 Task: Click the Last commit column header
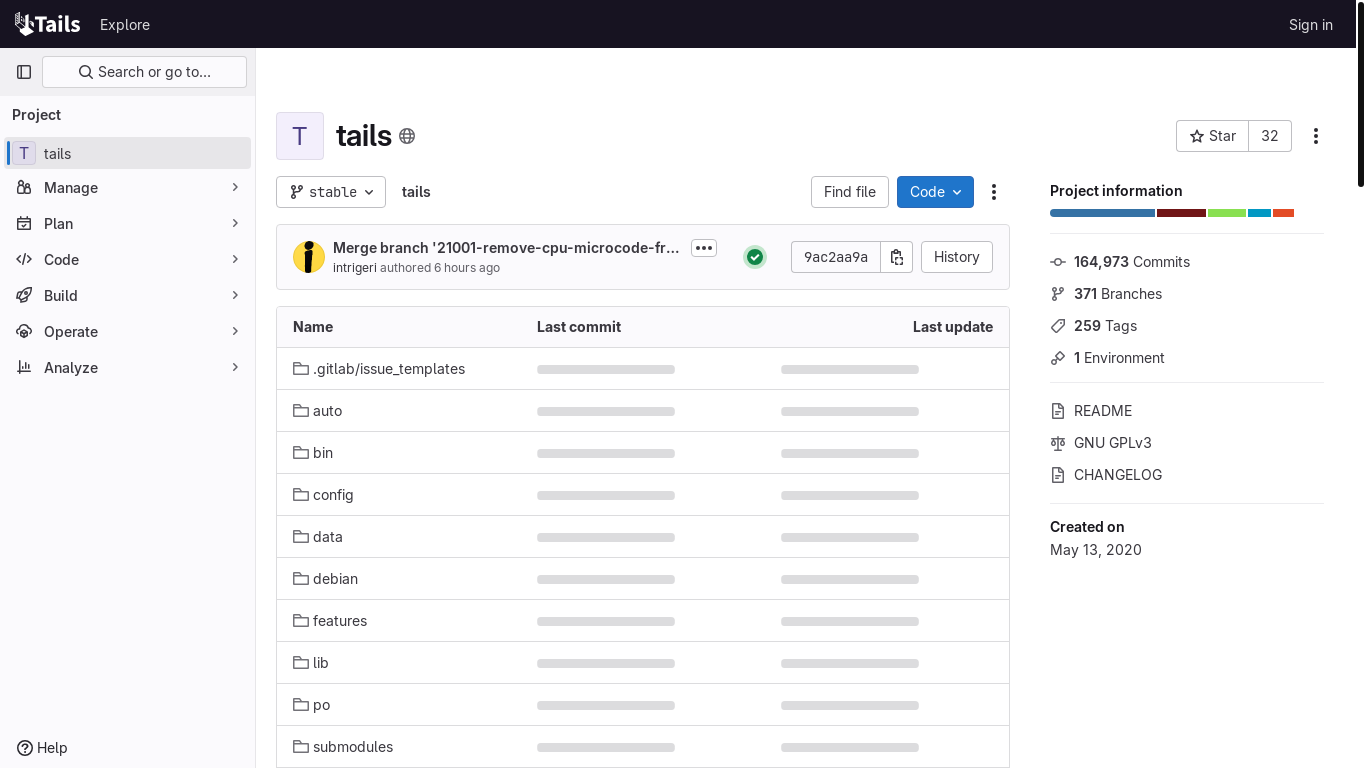(x=579, y=327)
